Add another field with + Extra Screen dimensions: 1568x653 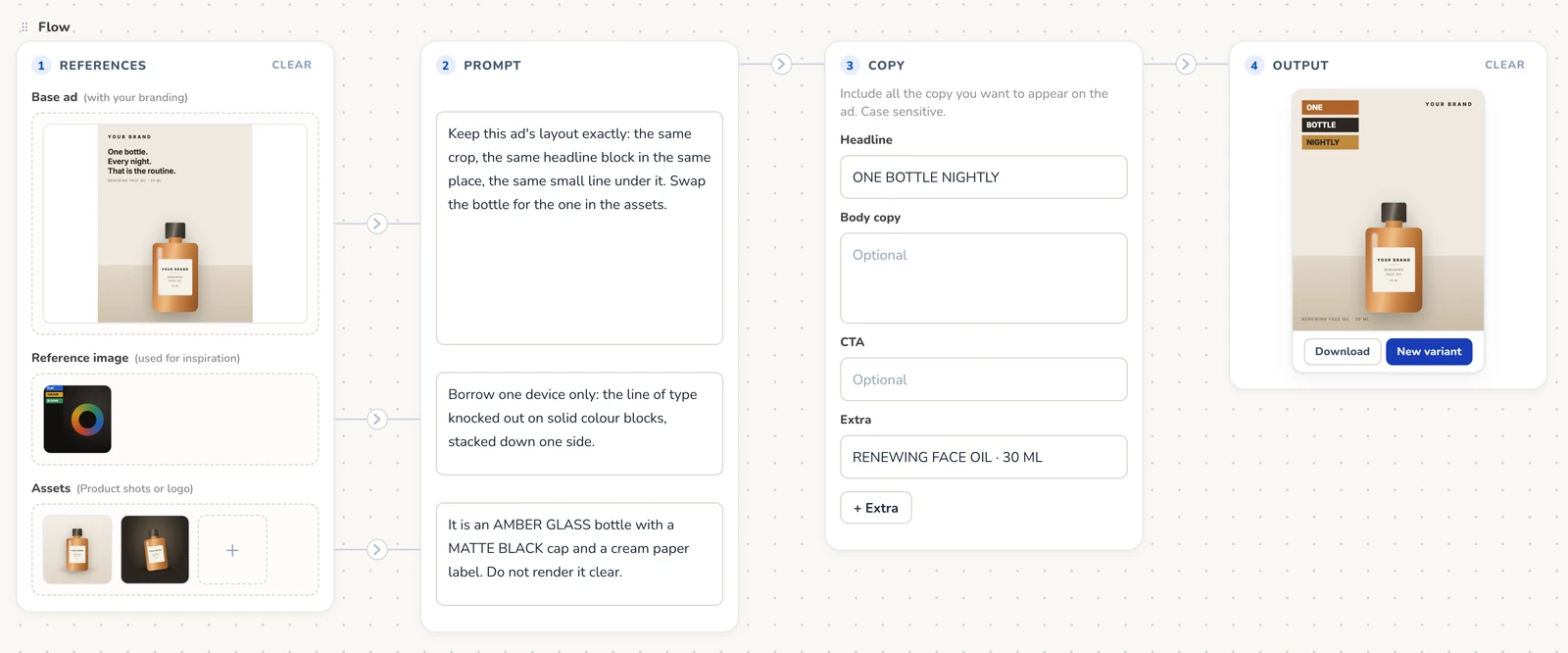coord(876,508)
